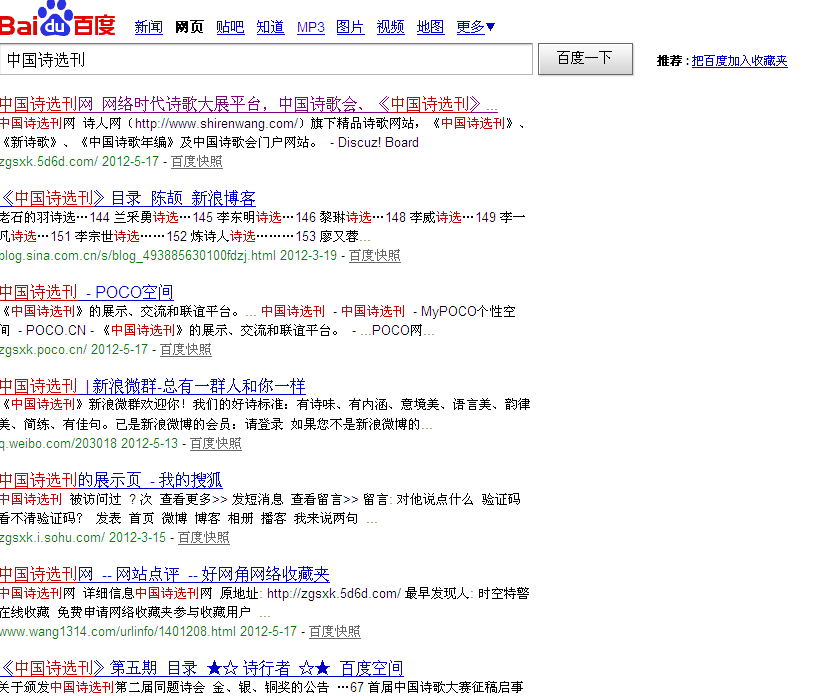
Task: Switch to the 知道 tab
Action: click(x=270, y=27)
